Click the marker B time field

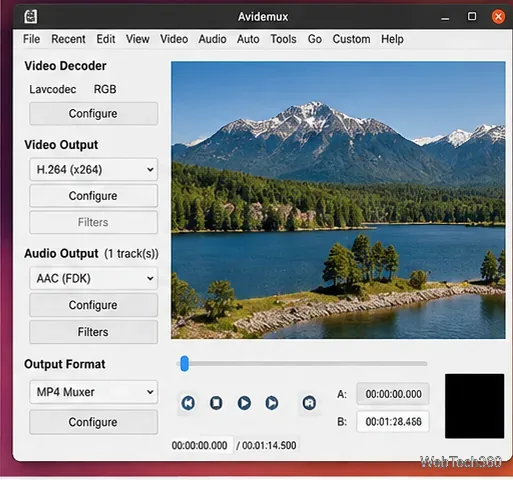pos(393,422)
